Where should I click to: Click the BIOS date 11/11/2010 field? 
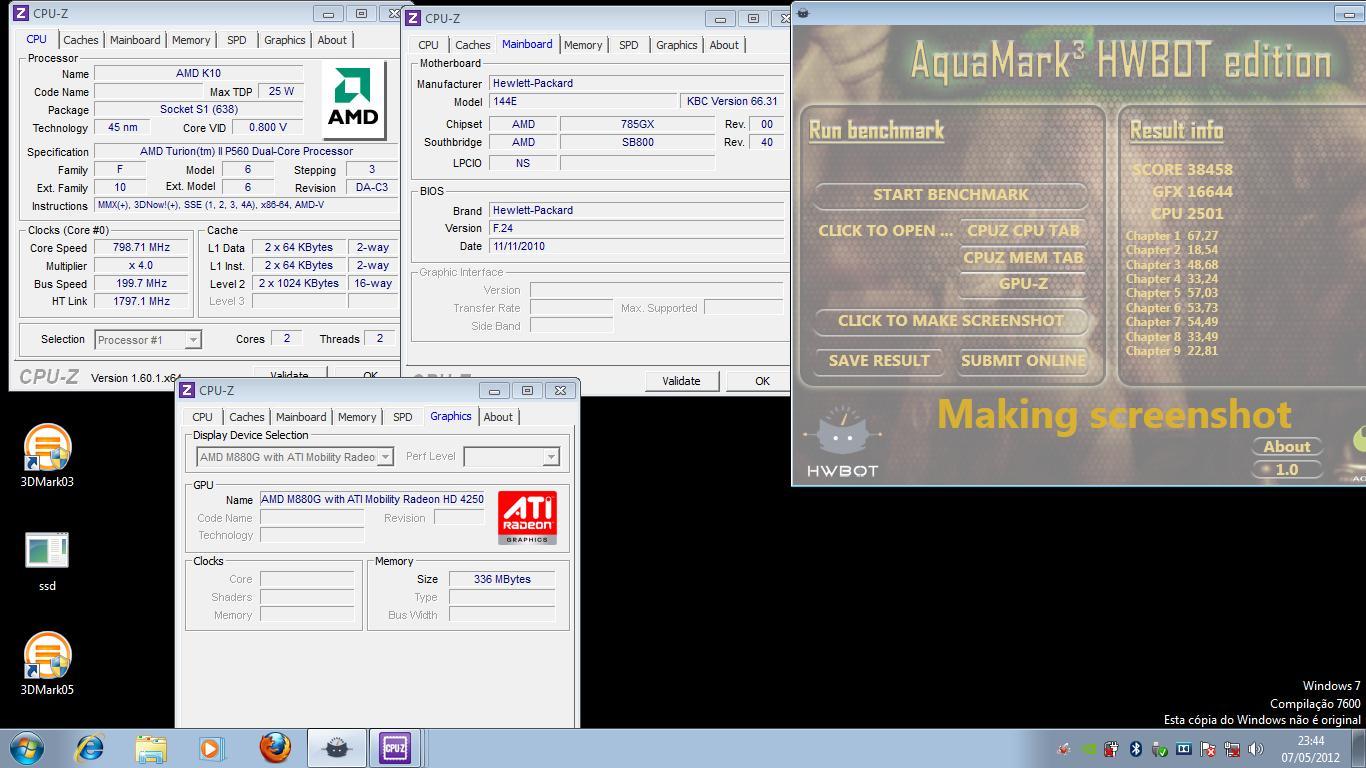(x=637, y=247)
